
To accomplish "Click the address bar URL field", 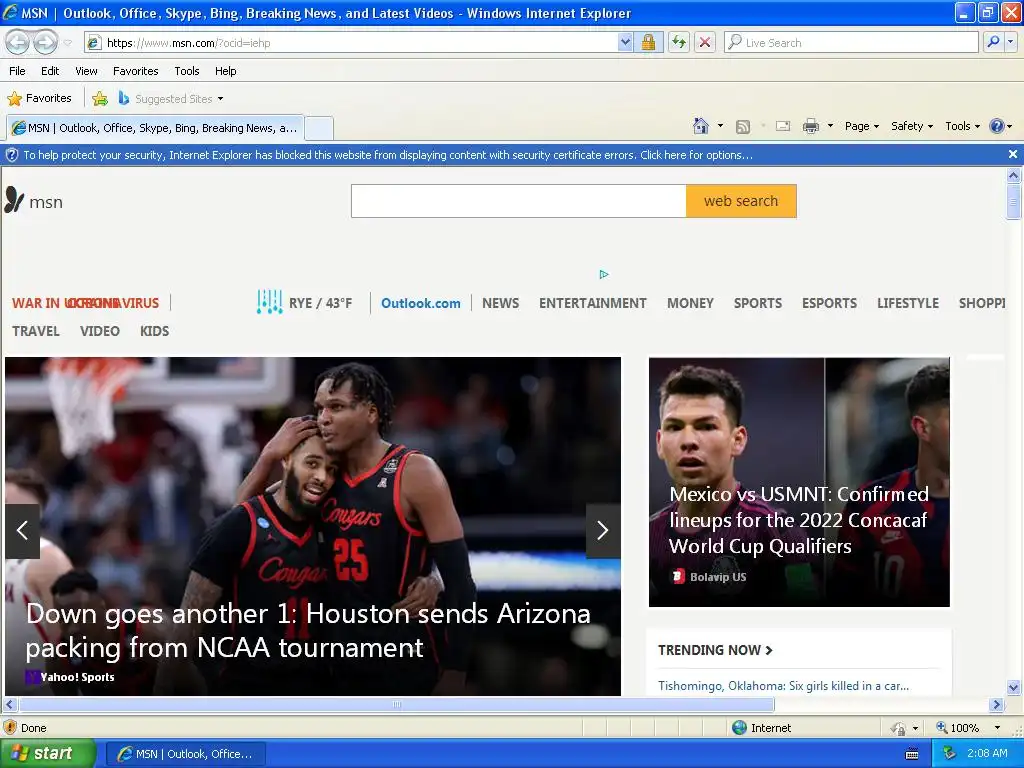I will [x=353, y=42].
